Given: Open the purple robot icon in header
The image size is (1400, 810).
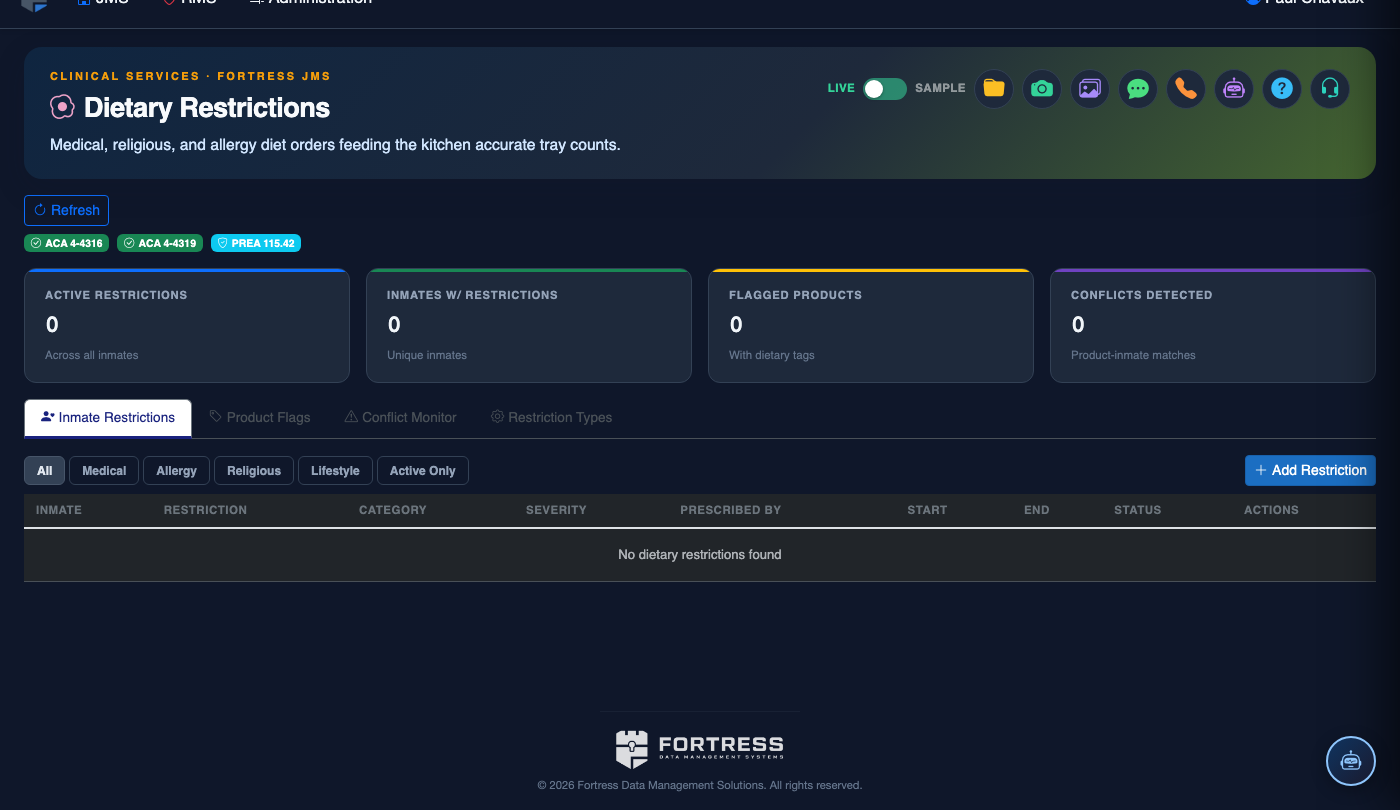Looking at the screenshot, I should [x=1233, y=88].
